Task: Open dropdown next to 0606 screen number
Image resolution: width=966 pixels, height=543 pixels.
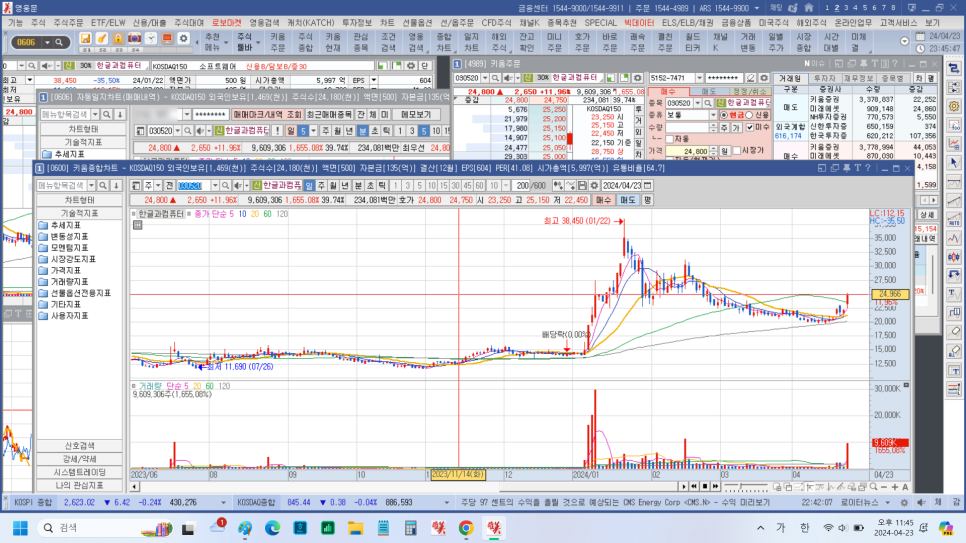Action: point(47,43)
